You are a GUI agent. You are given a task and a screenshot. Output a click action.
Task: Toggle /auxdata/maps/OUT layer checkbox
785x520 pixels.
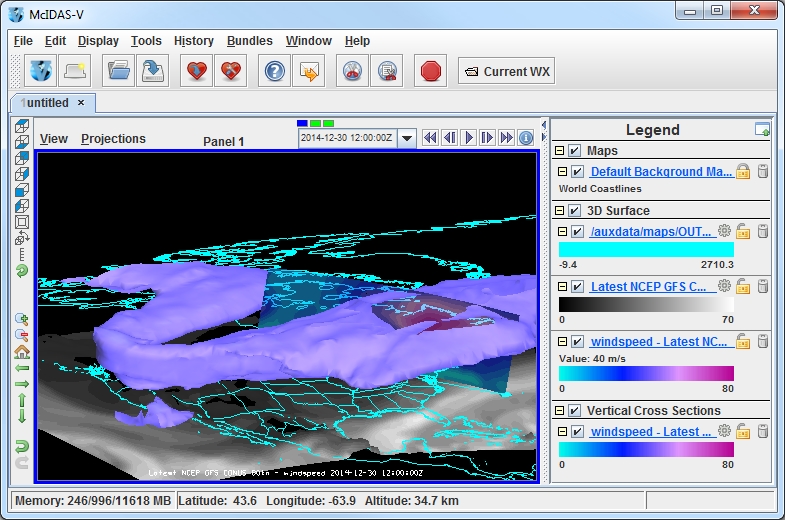(x=577, y=232)
